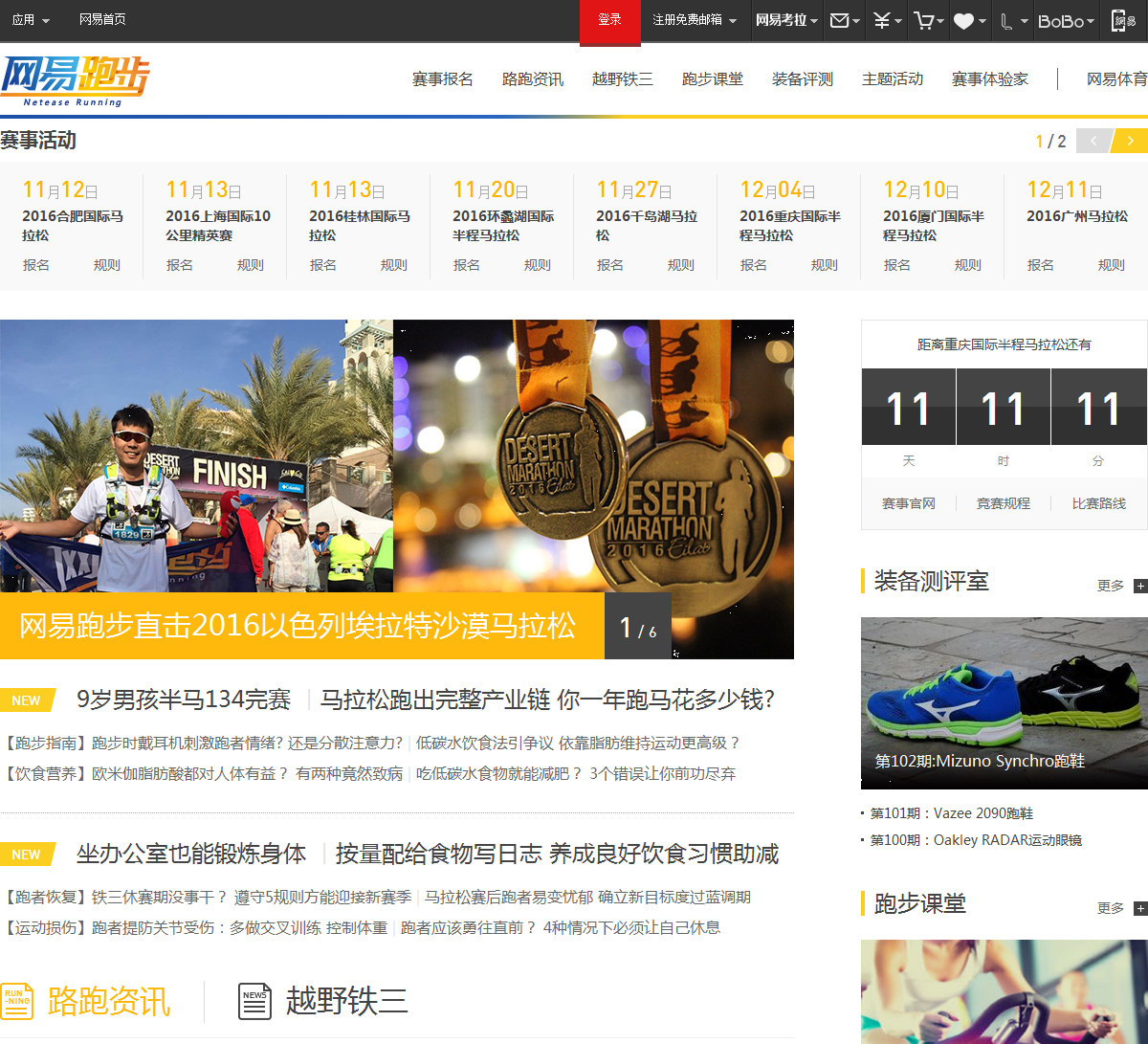Click the plus icon next to 装备测评室 更多
1148x1044 pixels.
click(1138, 585)
